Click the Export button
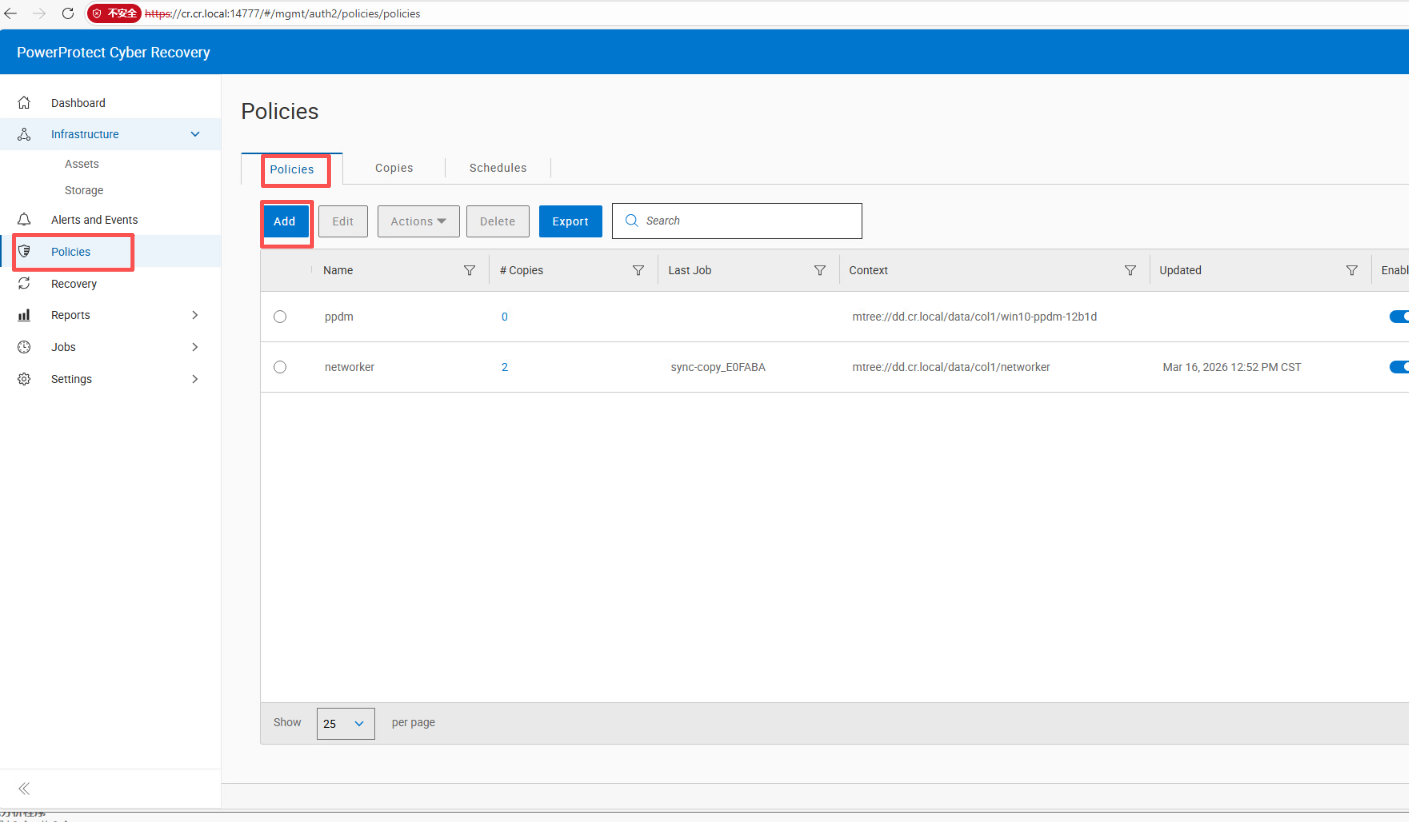Viewport: 1409px width, 822px height. coord(570,221)
